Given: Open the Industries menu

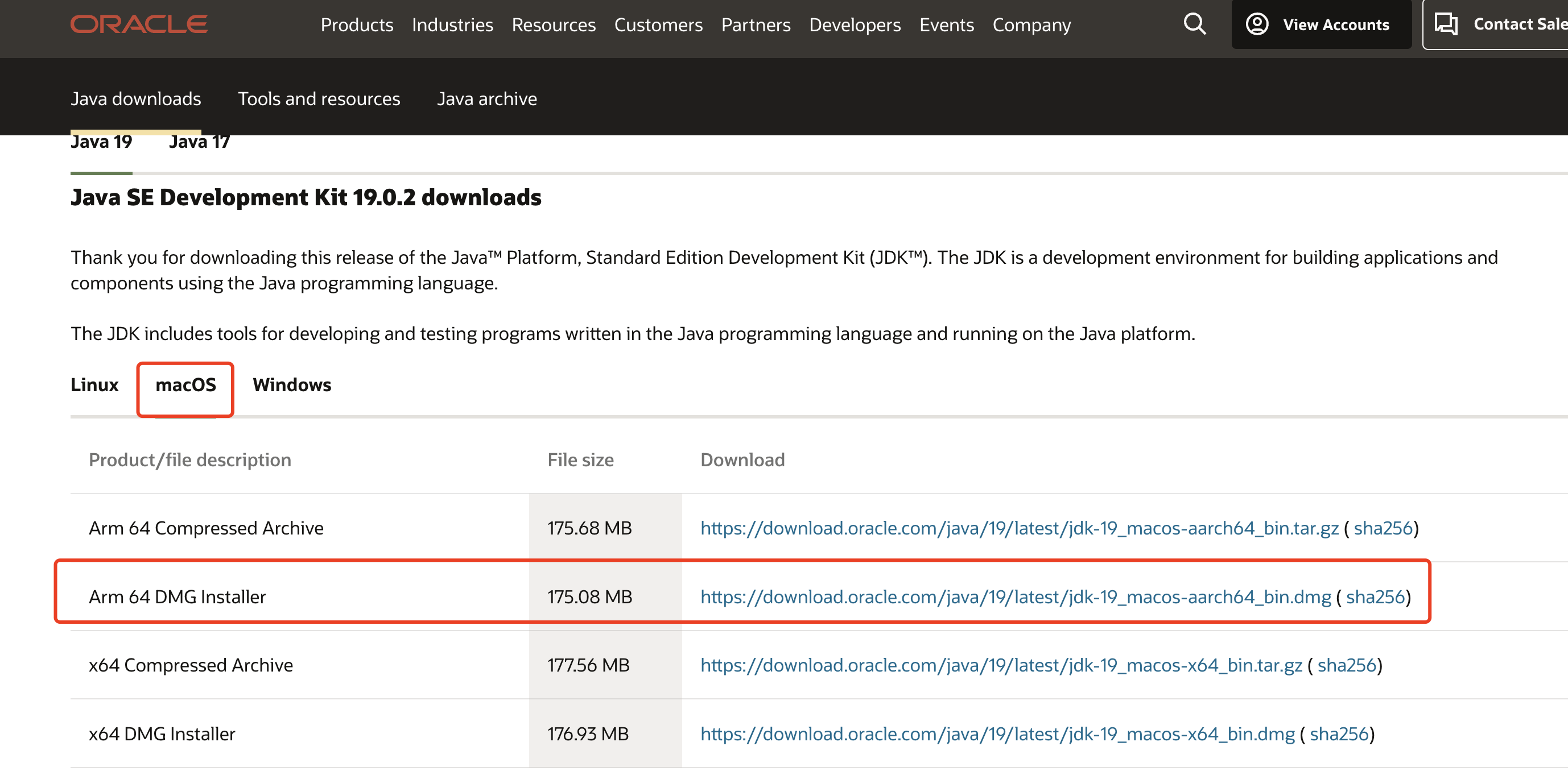Looking at the screenshot, I should tap(452, 25).
